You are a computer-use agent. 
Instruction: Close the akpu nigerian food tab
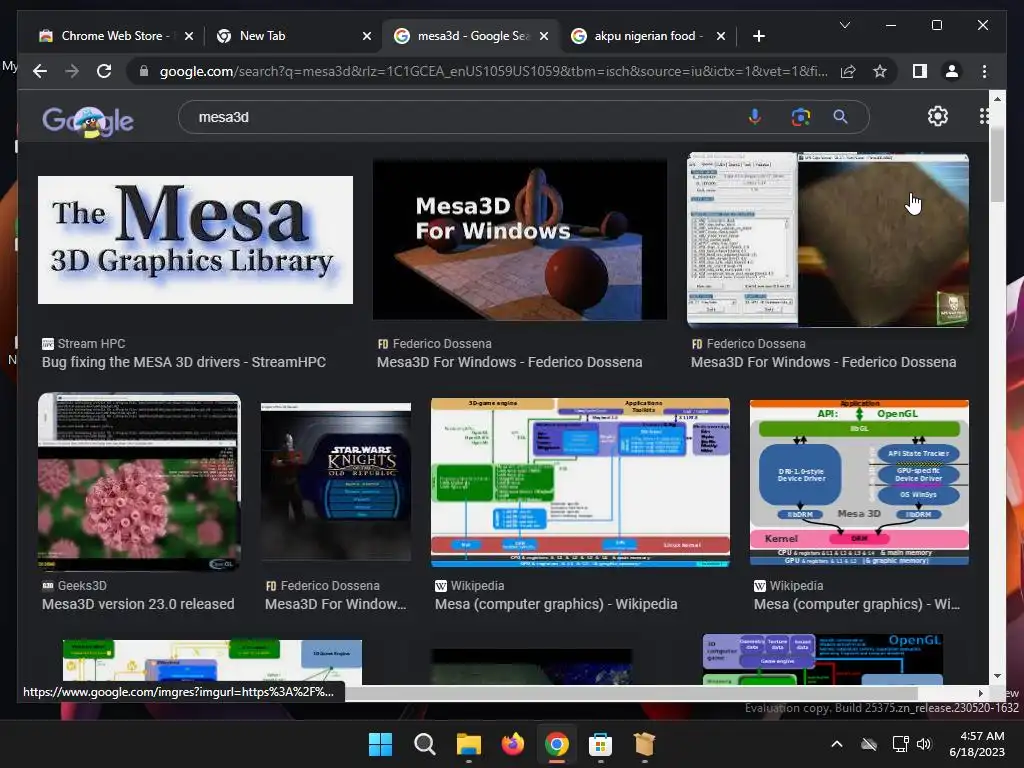click(x=720, y=36)
